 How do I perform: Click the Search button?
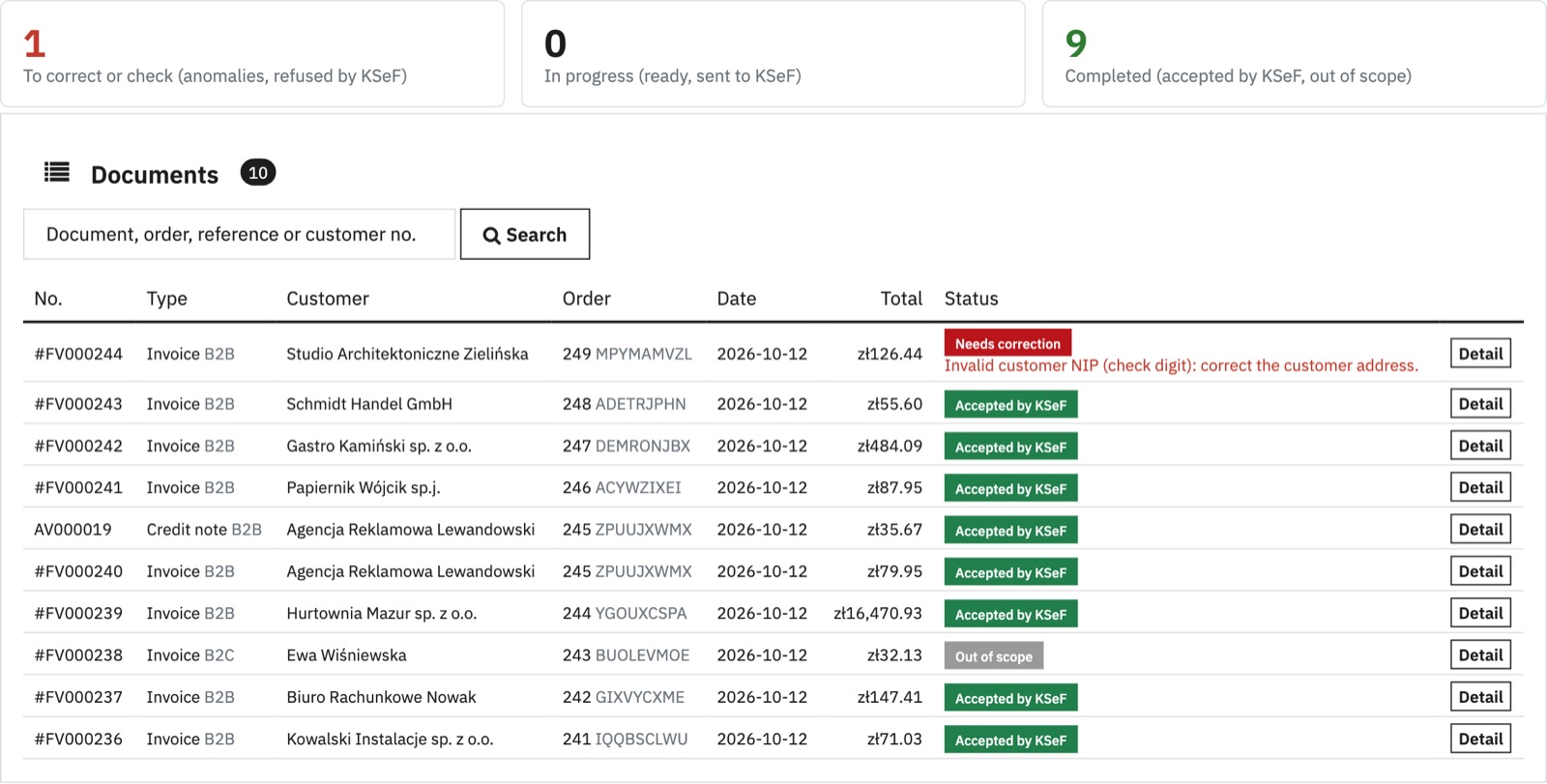[525, 234]
